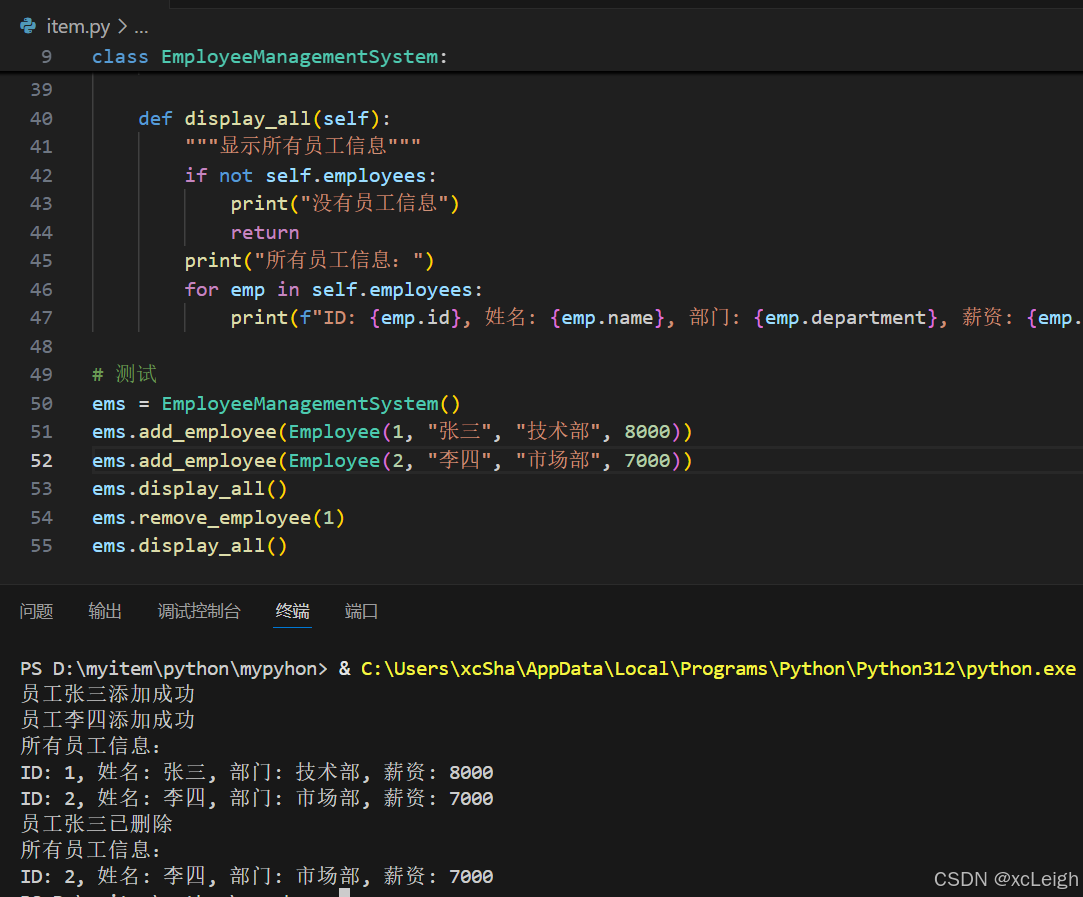Click print("没有员工信息") statement

click(x=345, y=204)
